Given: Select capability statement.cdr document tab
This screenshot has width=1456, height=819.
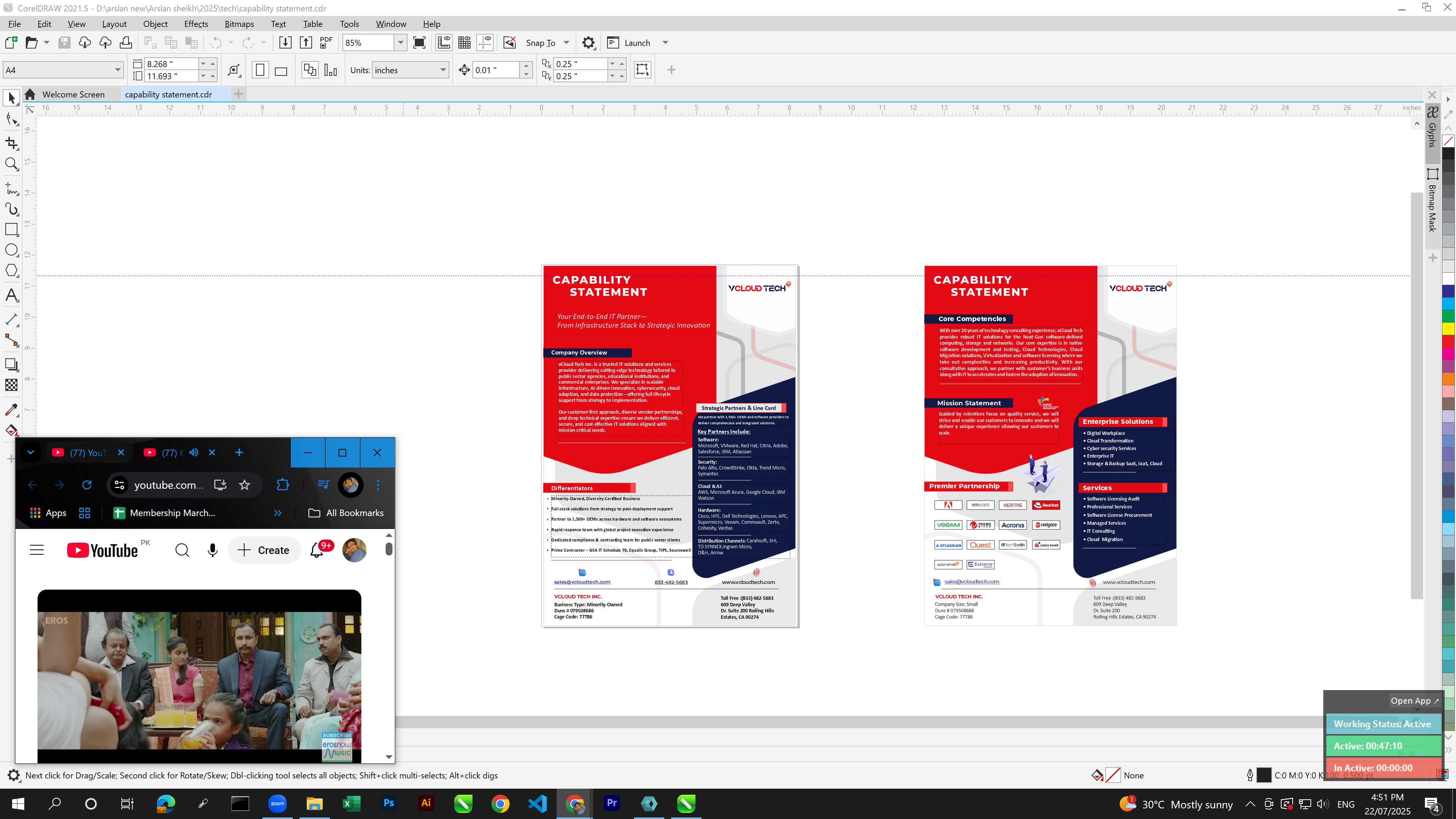Looking at the screenshot, I should pyautogui.click(x=168, y=94).
